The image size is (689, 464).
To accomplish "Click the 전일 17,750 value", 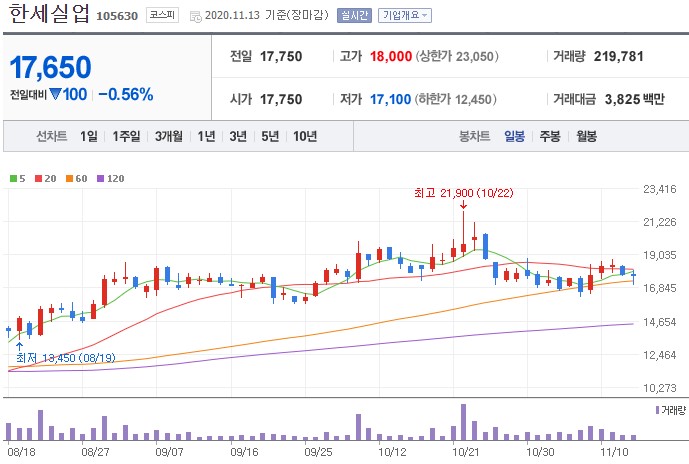I will (x=281, y=56).
